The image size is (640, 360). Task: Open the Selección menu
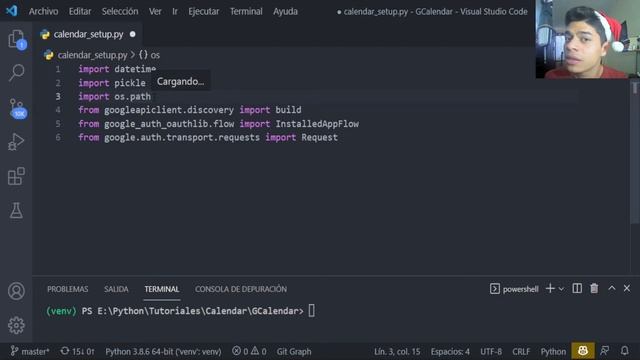(120, 11)
